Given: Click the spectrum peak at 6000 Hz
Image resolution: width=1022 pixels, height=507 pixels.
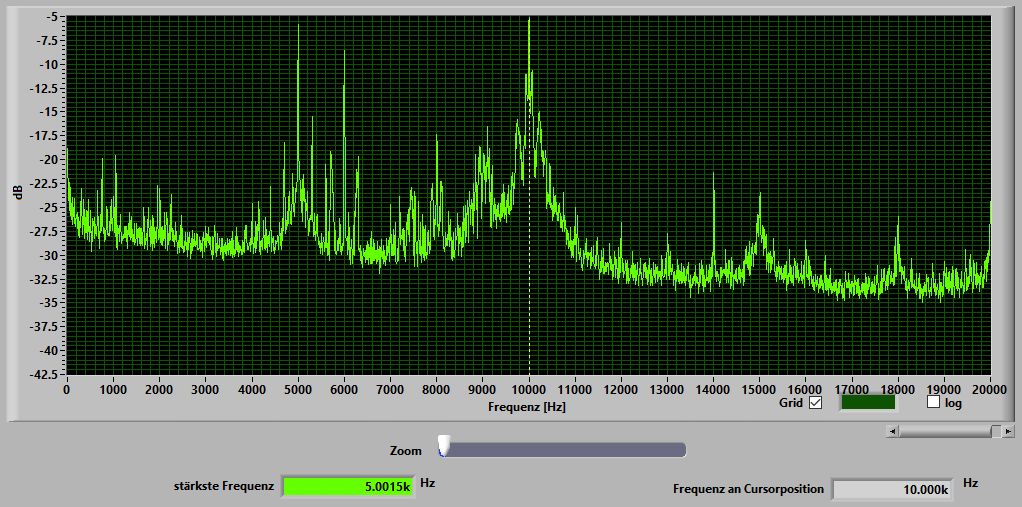Looking at the screenshot, I should click(x=344, y=52).
